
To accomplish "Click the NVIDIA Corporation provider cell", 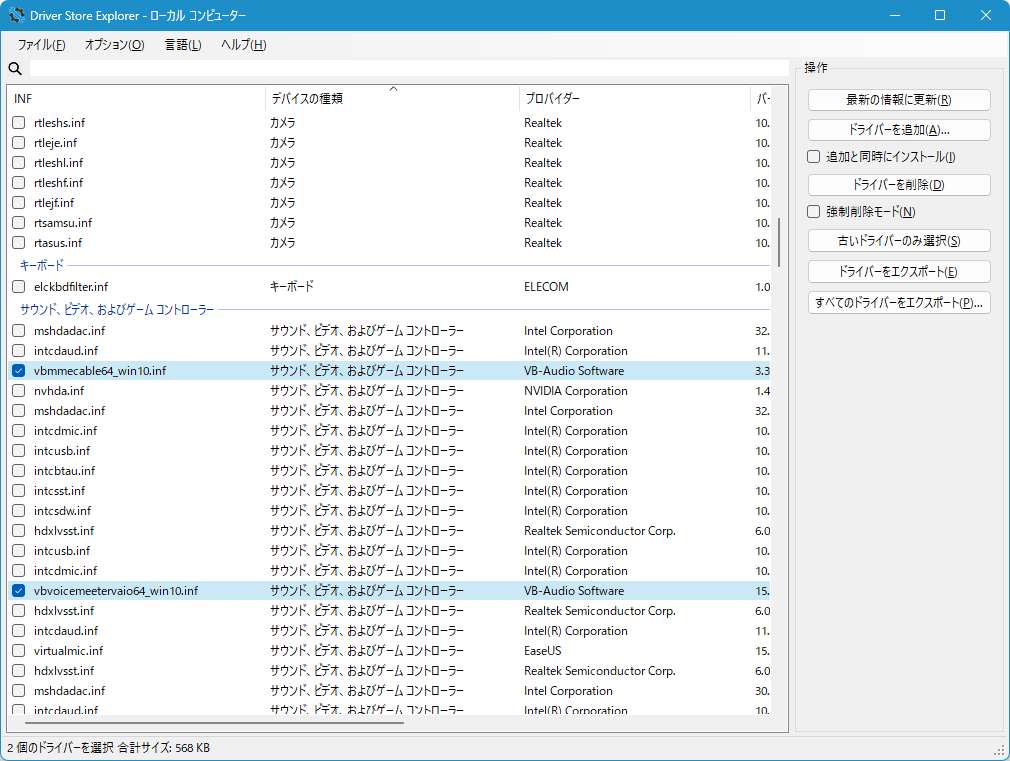I will [x=576, y=390].
